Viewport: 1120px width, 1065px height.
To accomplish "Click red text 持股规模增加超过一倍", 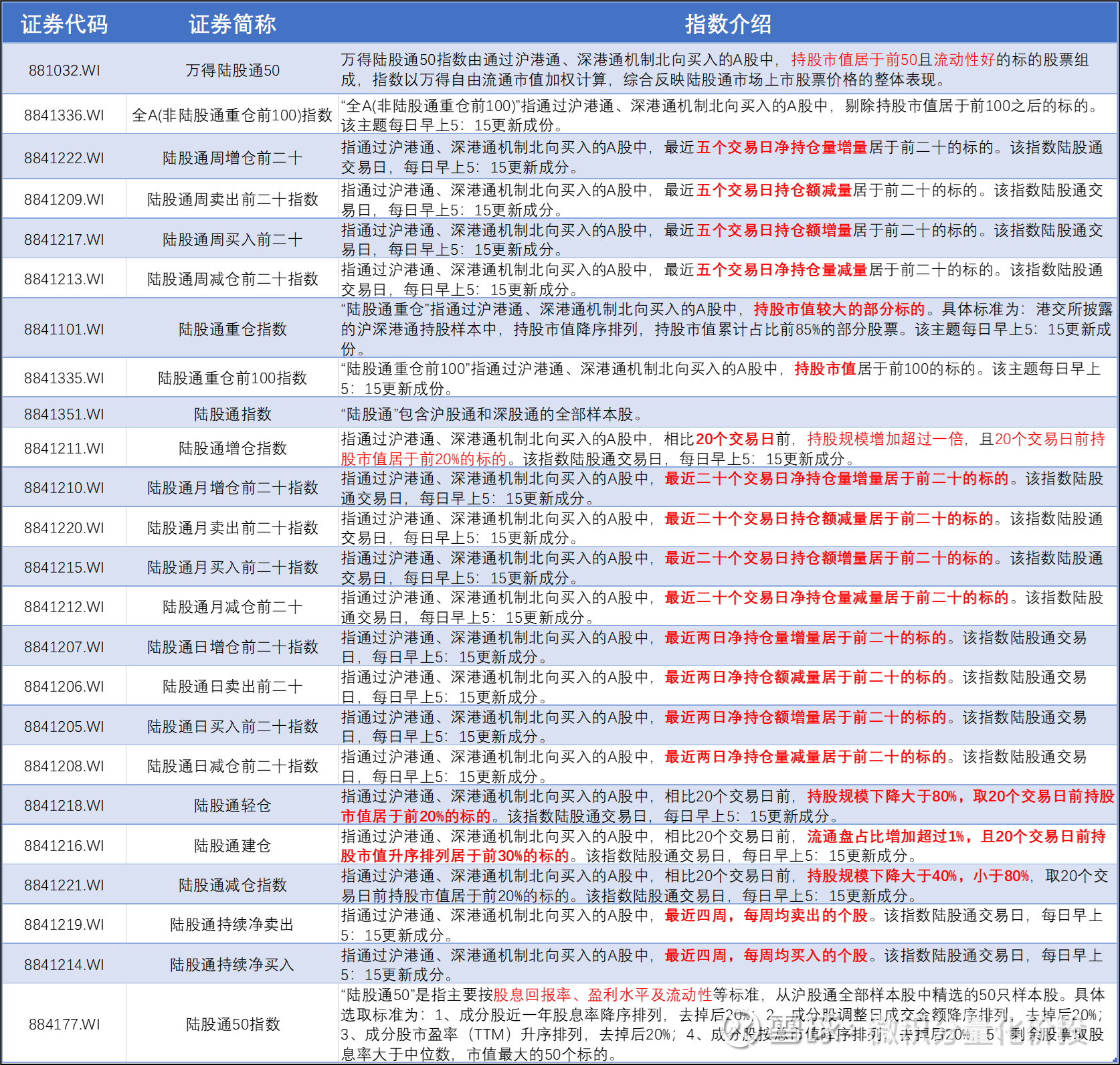I will 885,439.
